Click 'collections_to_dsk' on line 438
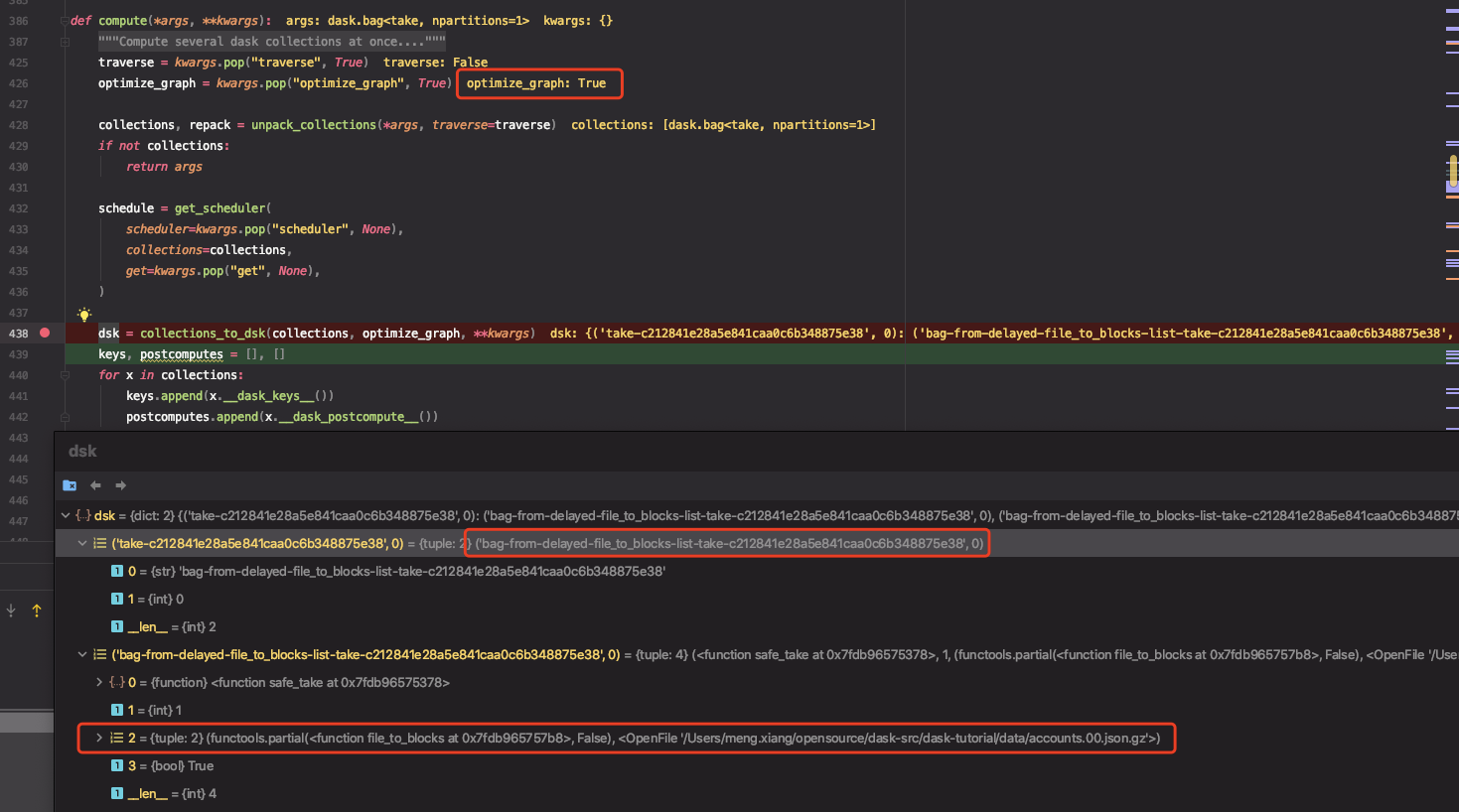This screenshot has height=812, width=1459. (203, 334)
